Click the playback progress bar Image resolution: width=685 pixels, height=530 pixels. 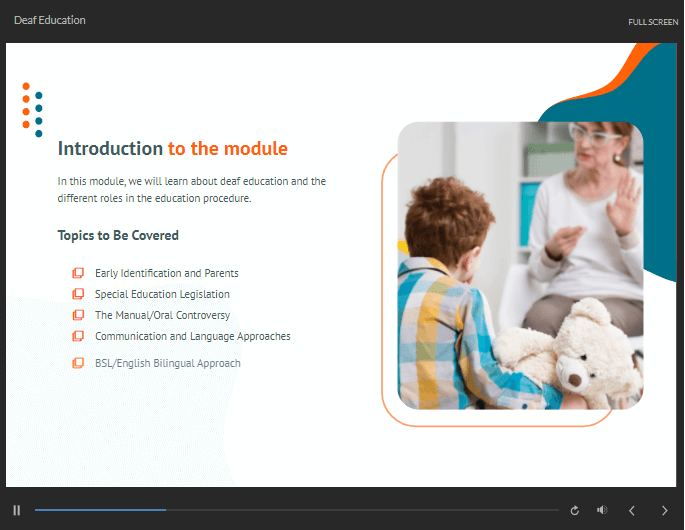[x=296, y=510]
